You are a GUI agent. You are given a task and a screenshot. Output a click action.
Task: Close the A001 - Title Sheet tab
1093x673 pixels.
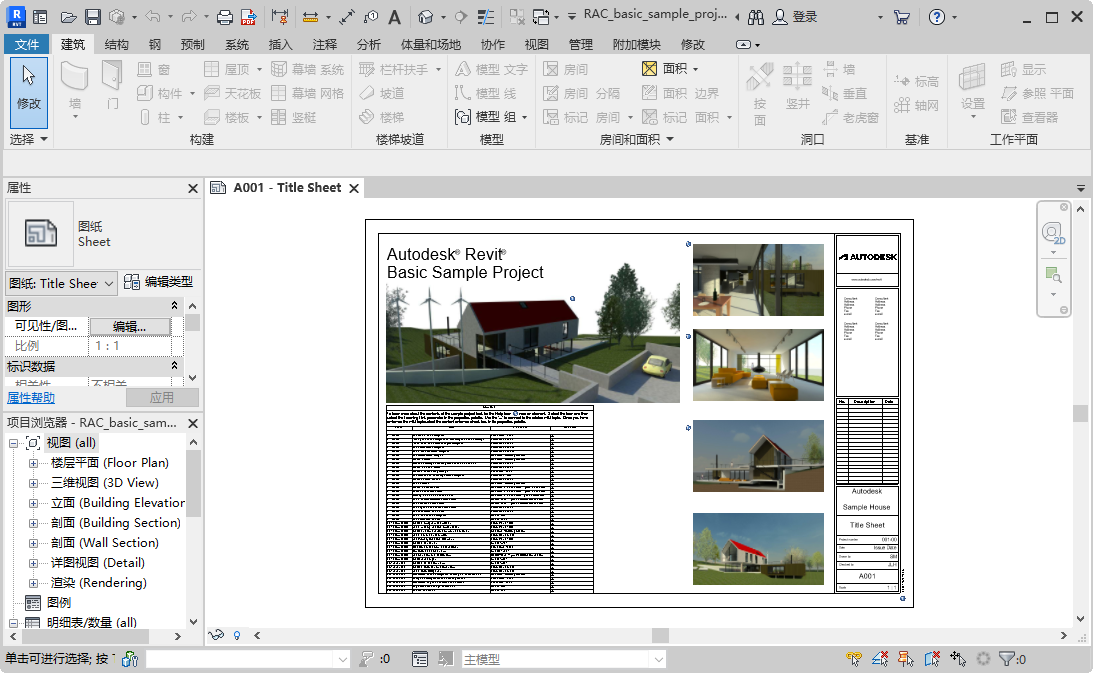point(354,188)
